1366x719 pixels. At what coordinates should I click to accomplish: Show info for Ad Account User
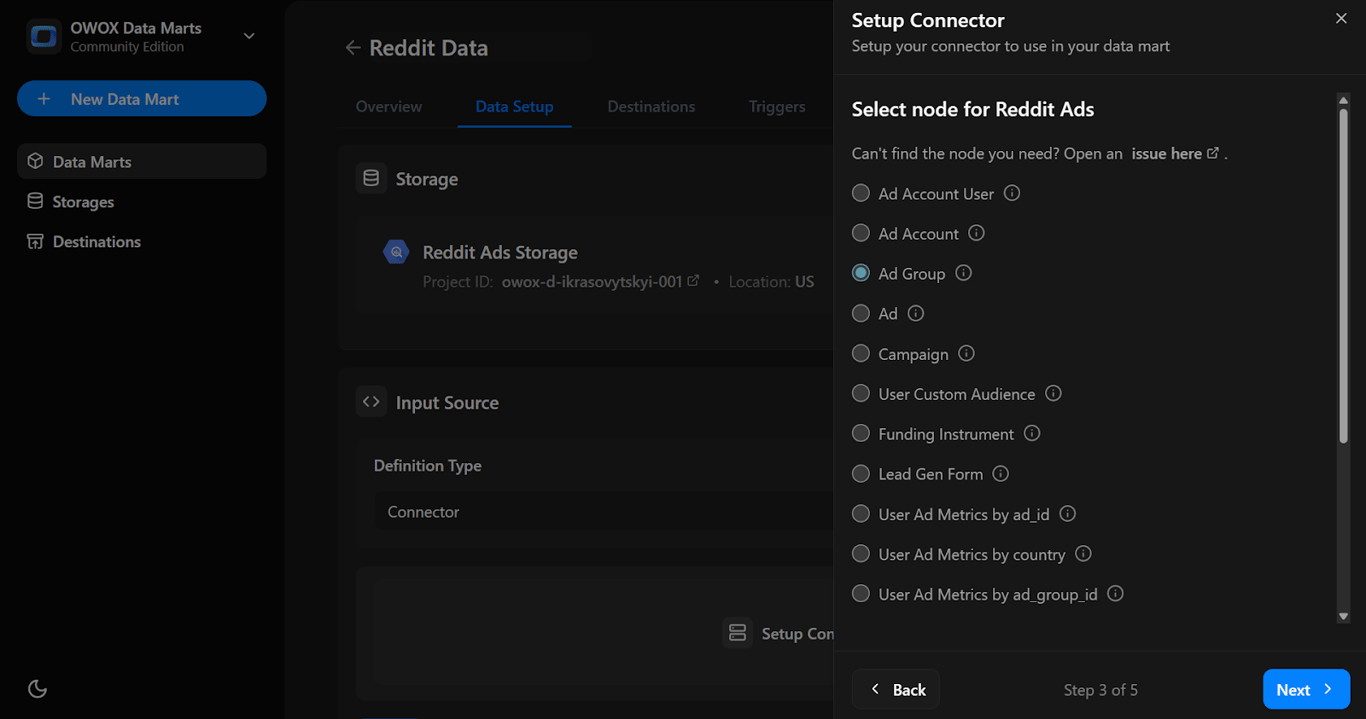(x=1012, y=193)
